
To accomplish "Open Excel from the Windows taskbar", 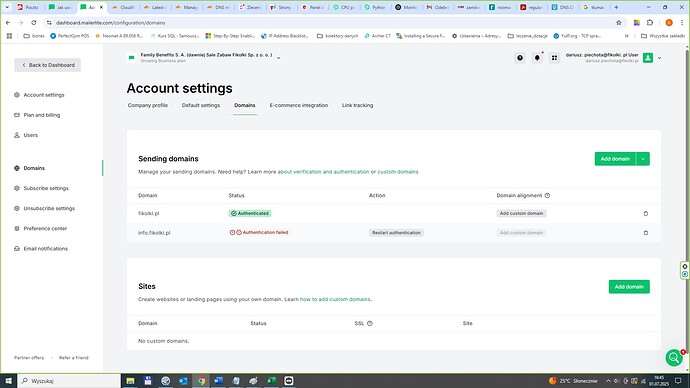I will (x=272, y=381).
